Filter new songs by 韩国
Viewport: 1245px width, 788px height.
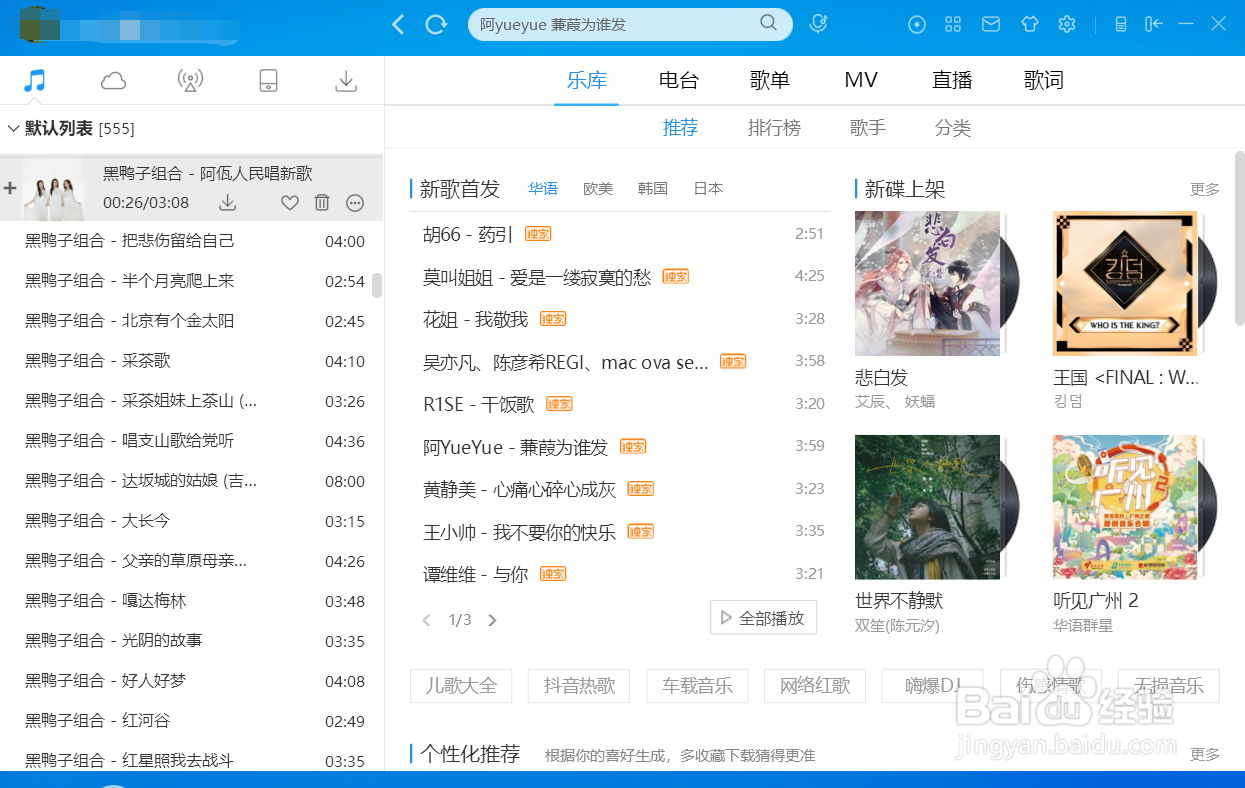click(x=653, y=188)
